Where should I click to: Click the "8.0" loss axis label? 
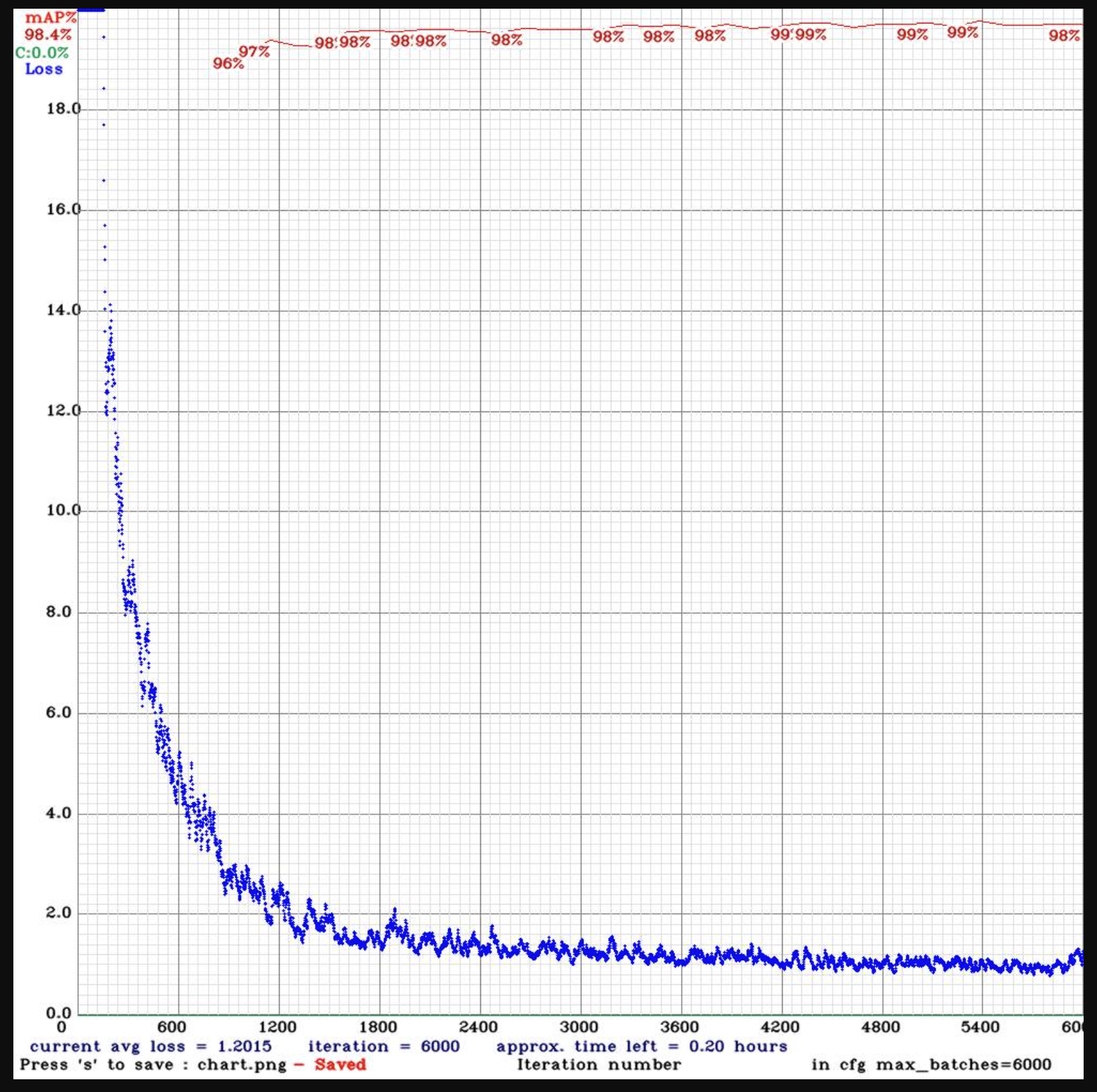pos(58,612)
